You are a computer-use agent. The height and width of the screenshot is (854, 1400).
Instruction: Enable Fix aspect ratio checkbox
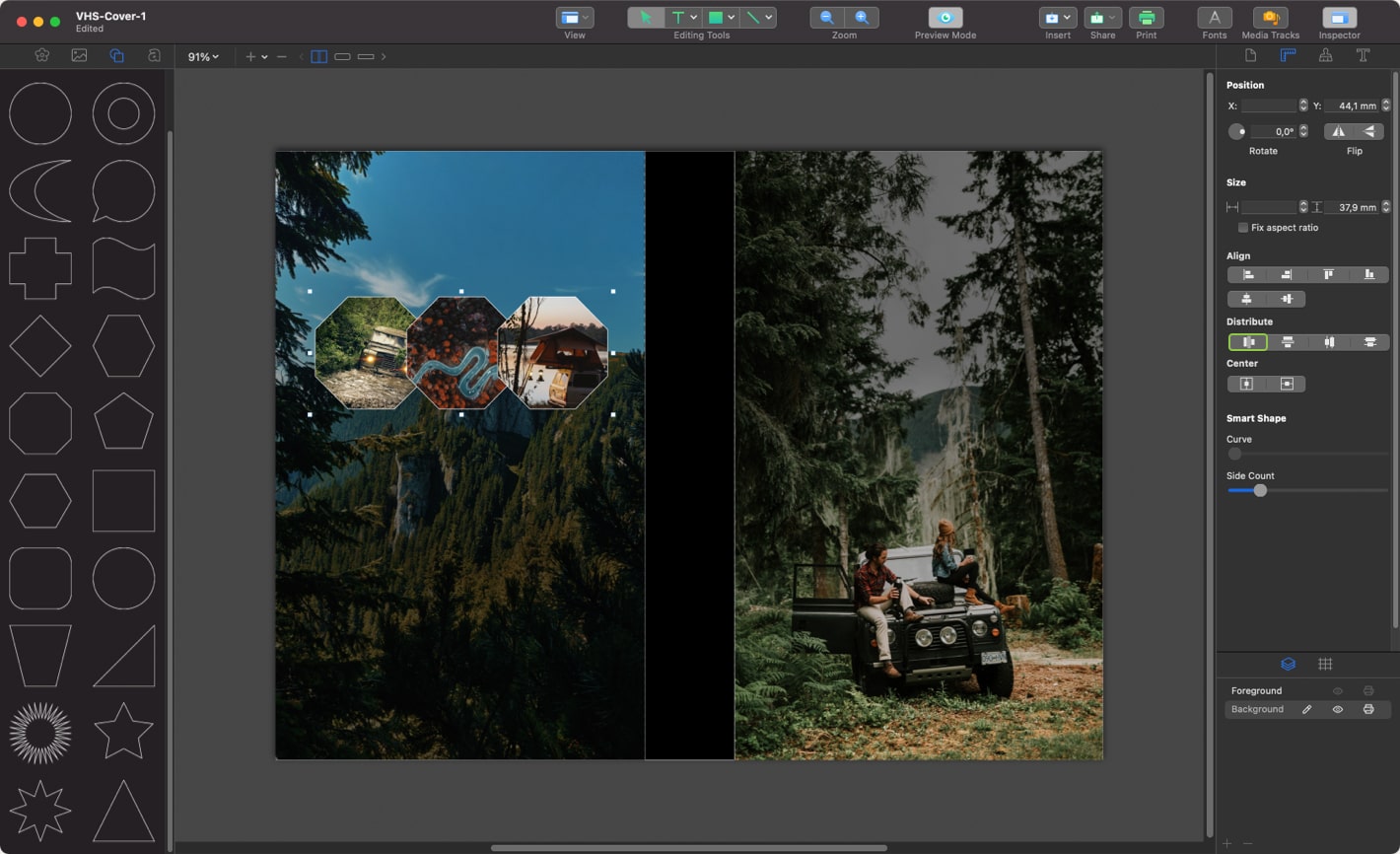(1243, 228)
